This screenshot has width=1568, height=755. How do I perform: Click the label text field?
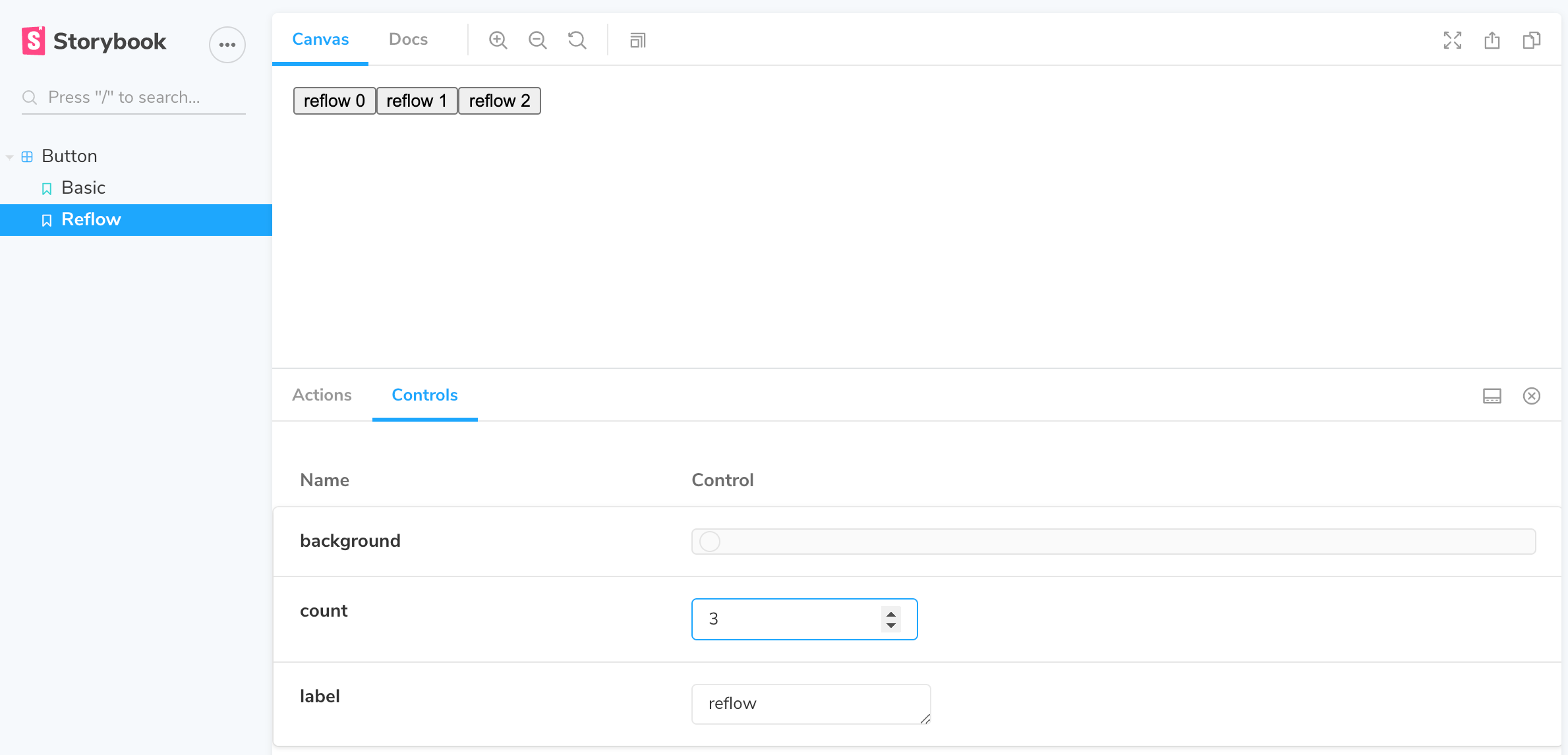click(x=811, y=704)
